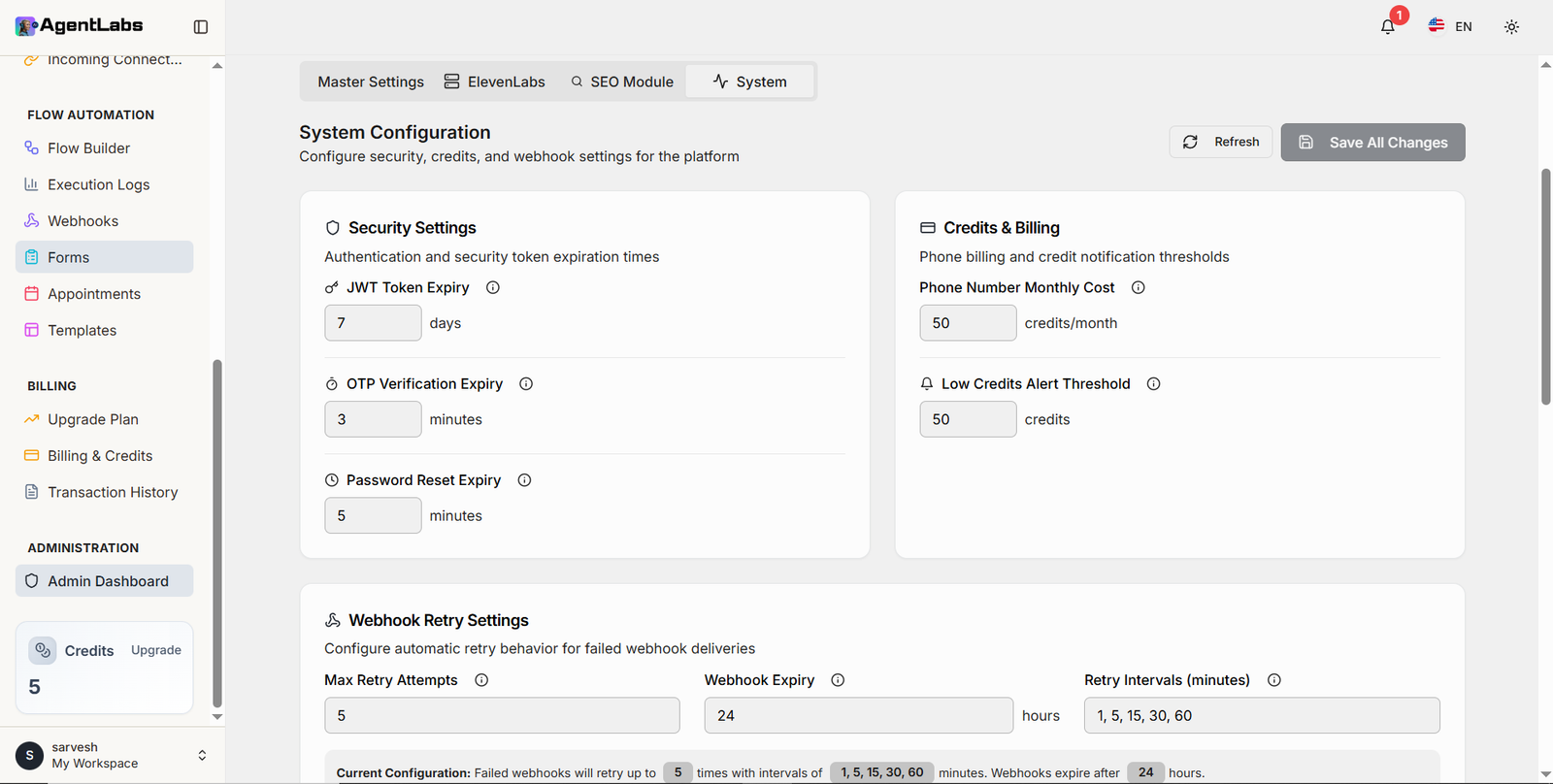Show info for Phone Number Monthly Cost
The image size is (1553, 784).
tap(1139, 287)
